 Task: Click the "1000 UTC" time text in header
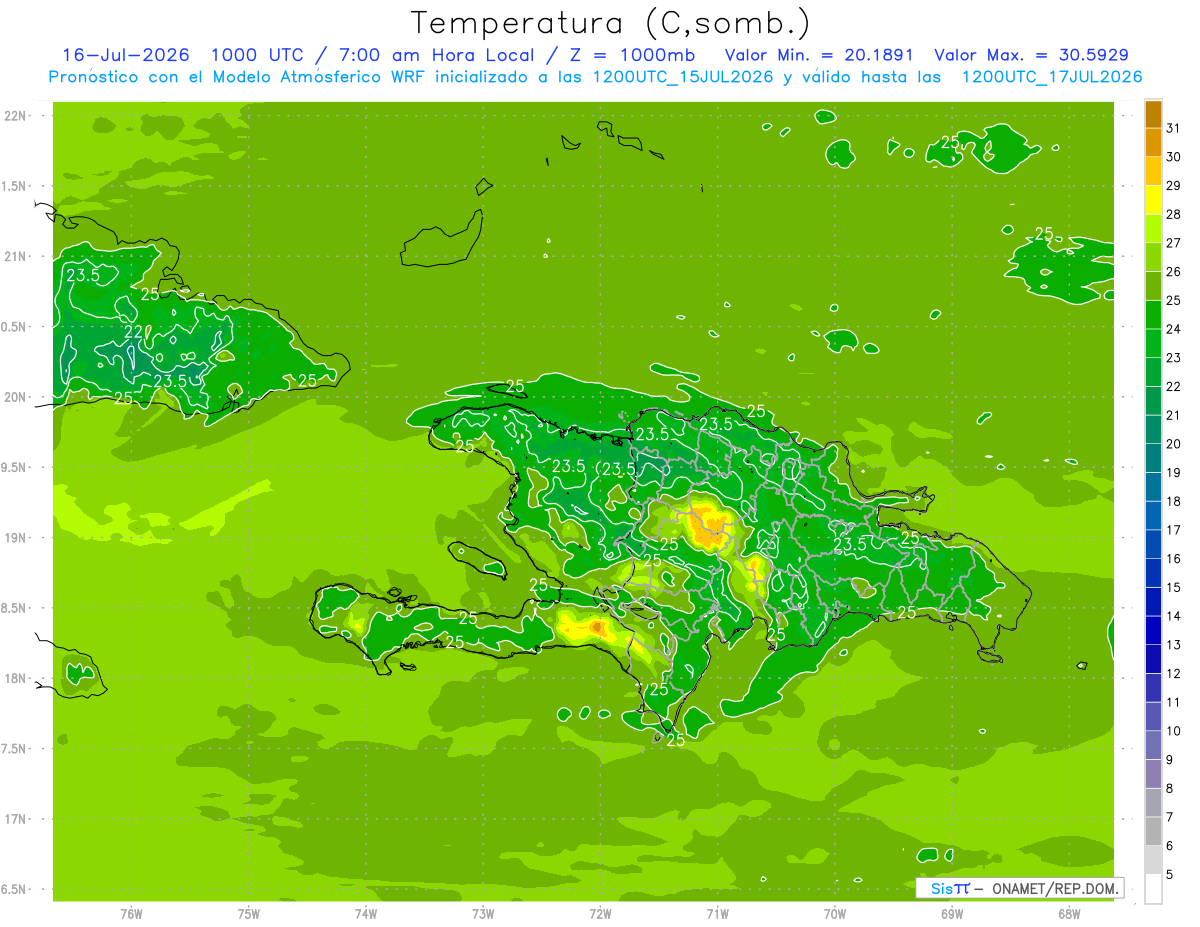(258, 55)
